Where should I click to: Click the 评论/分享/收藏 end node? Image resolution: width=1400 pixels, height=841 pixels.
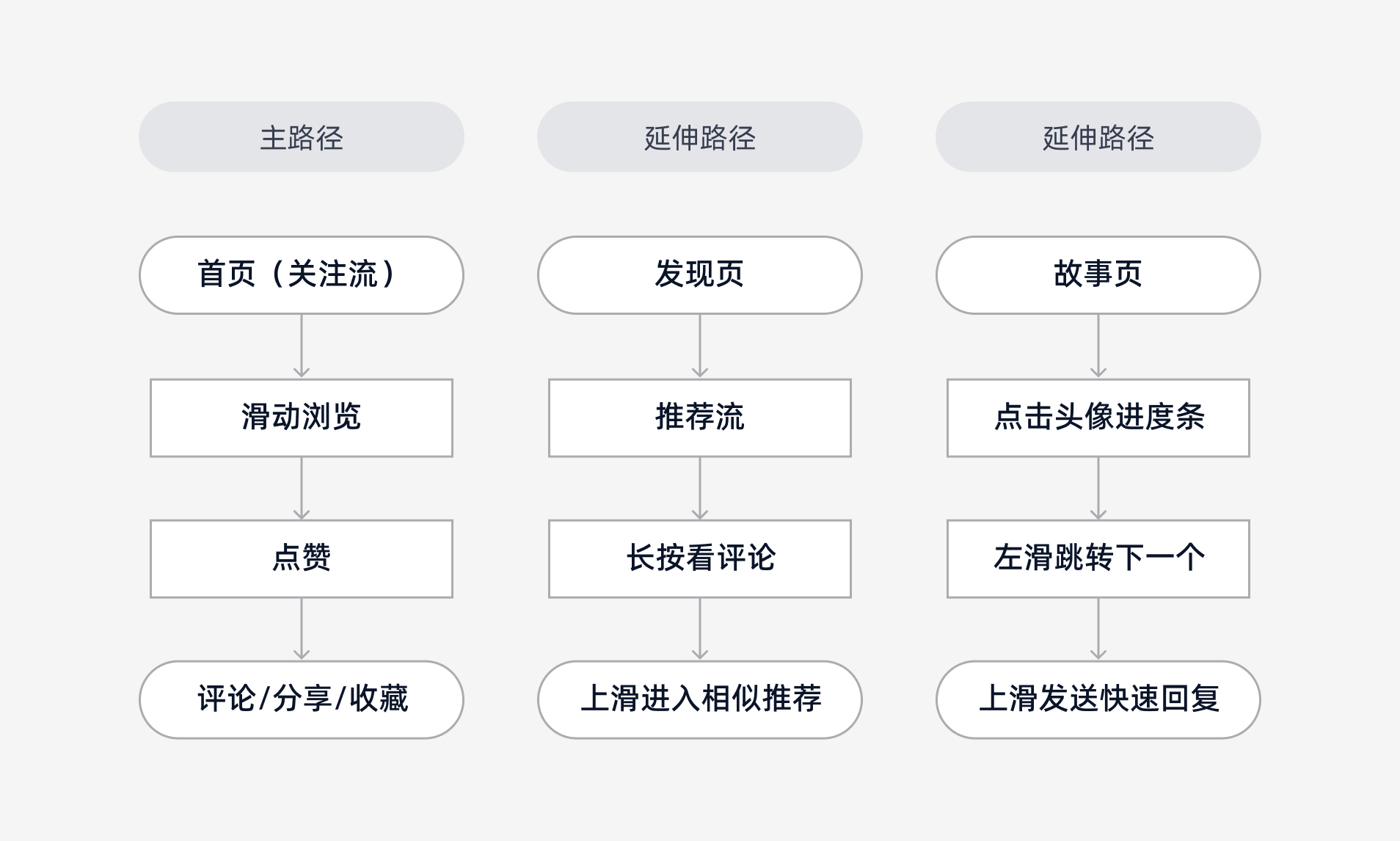click(301, 699)
